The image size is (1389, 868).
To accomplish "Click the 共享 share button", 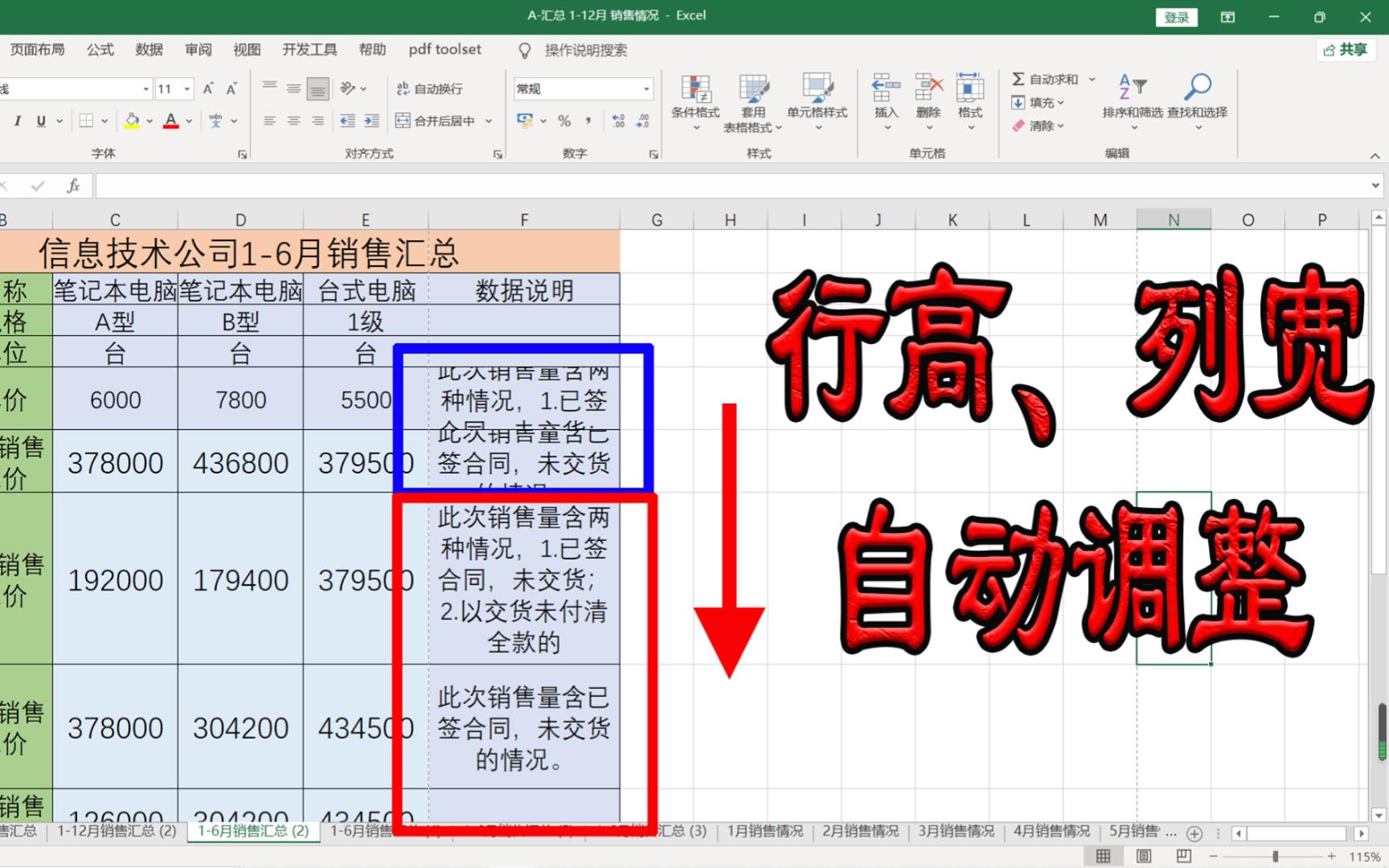I will tap(1346, 50).
